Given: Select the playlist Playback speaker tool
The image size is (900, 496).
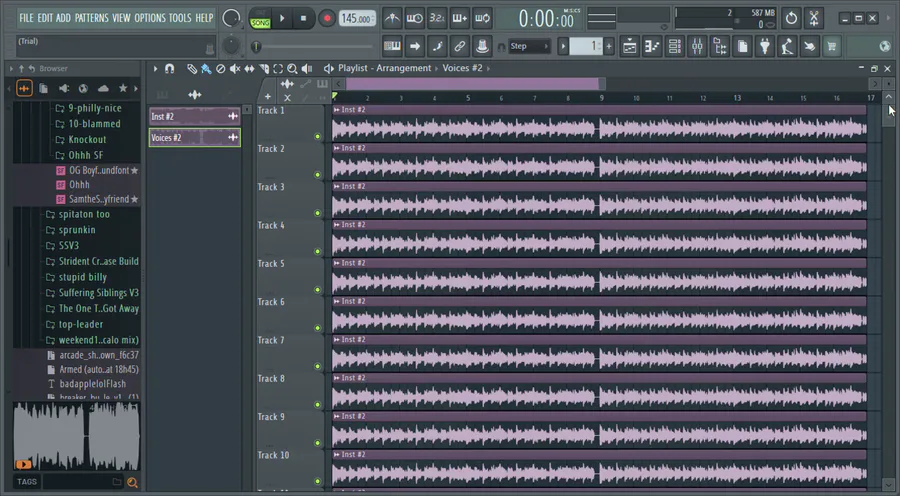Looking at the screenshot, I should (x=307, y=69).
